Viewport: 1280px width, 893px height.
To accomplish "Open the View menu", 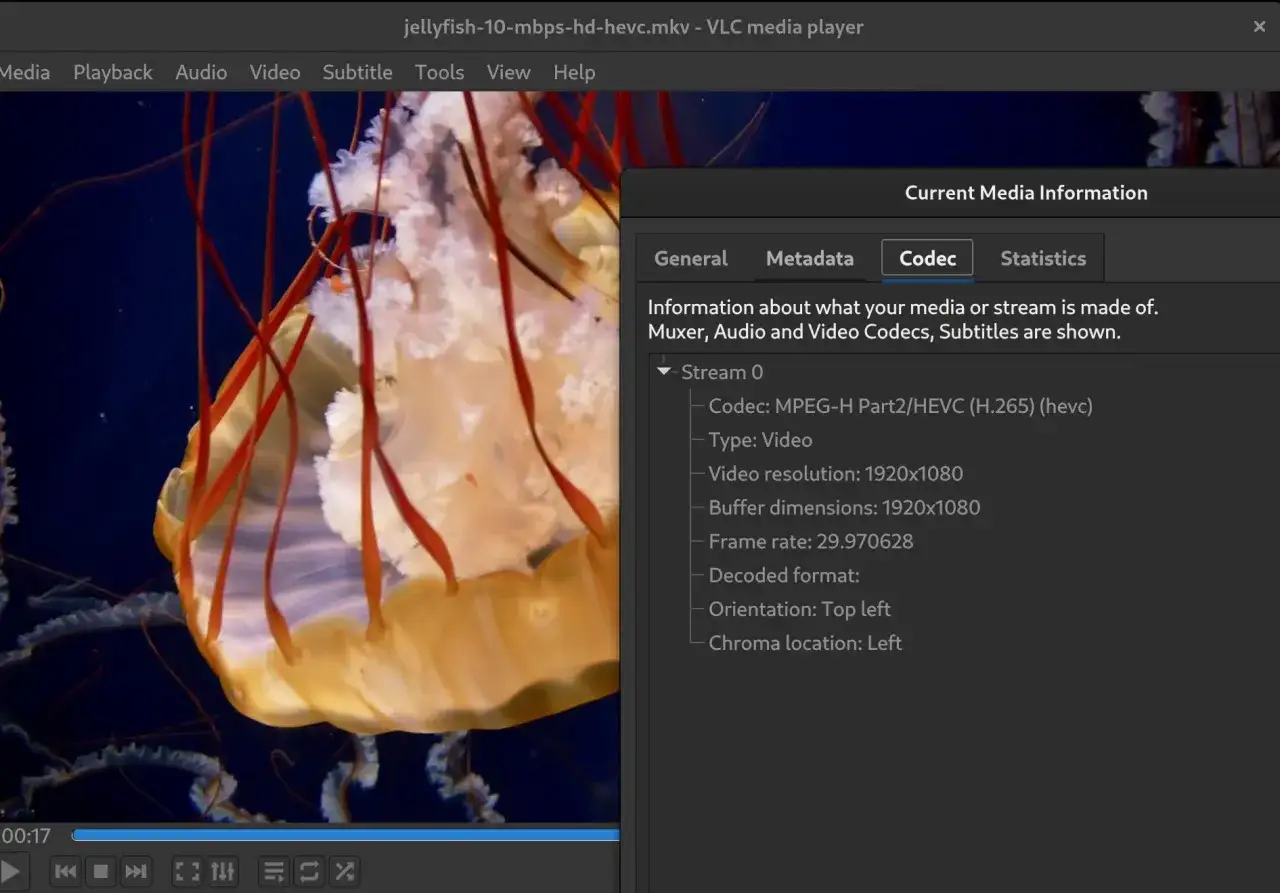I will (508, 72).
